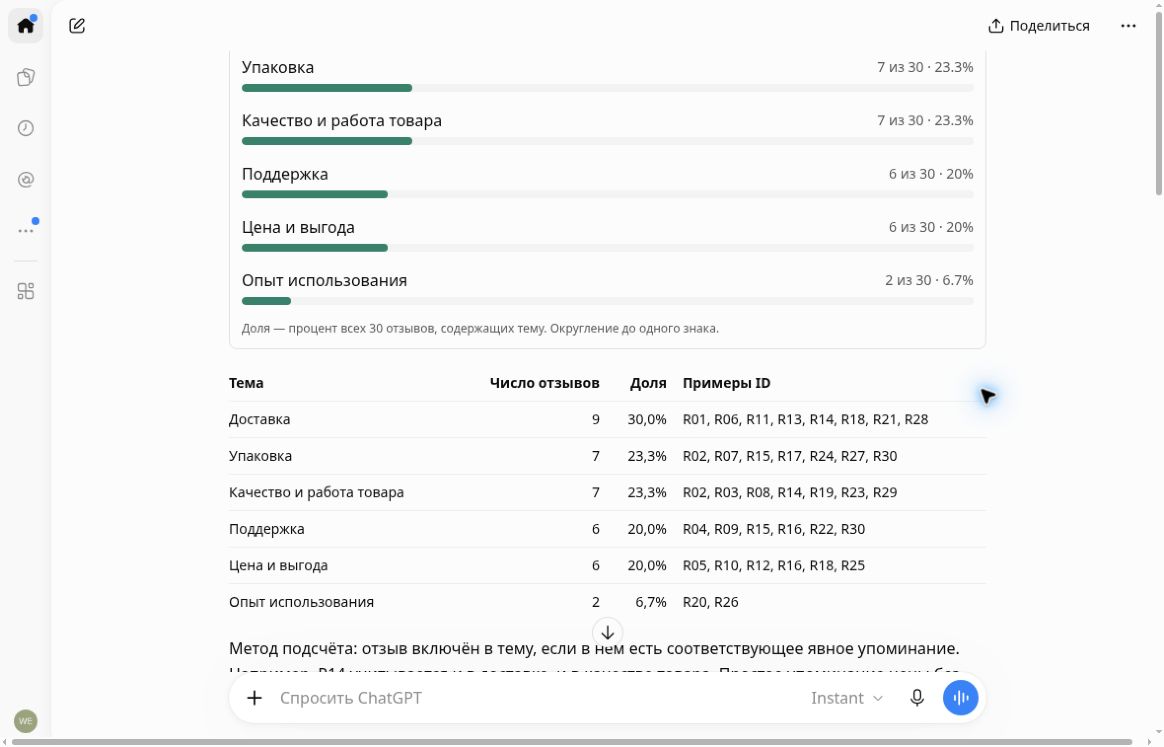Image resolution: width=1164 pixels, height=747 pixels.
Task: Open the WE profile avatar
Action: [x=25, y=721]
